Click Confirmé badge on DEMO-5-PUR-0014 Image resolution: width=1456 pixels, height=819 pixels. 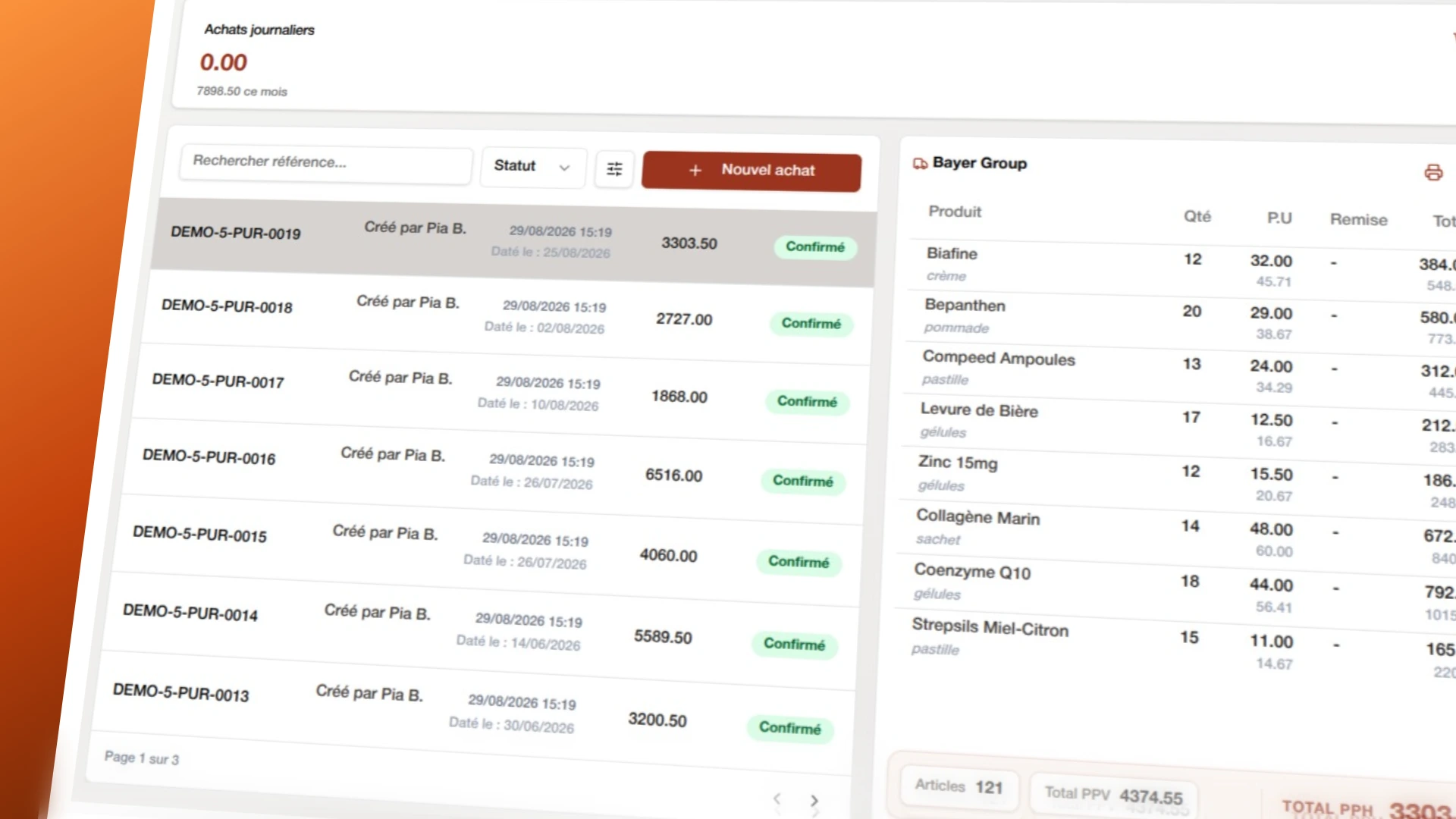pos(794,645)
